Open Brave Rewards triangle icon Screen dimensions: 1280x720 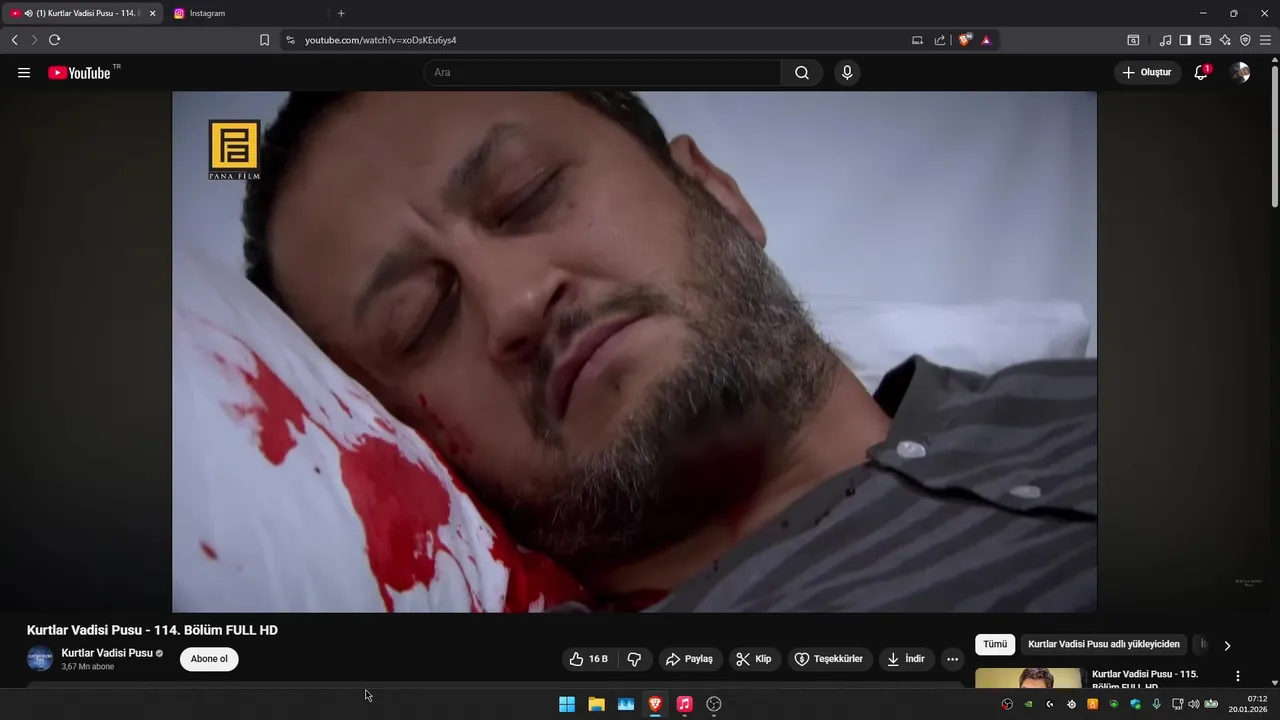coord(986,40)
